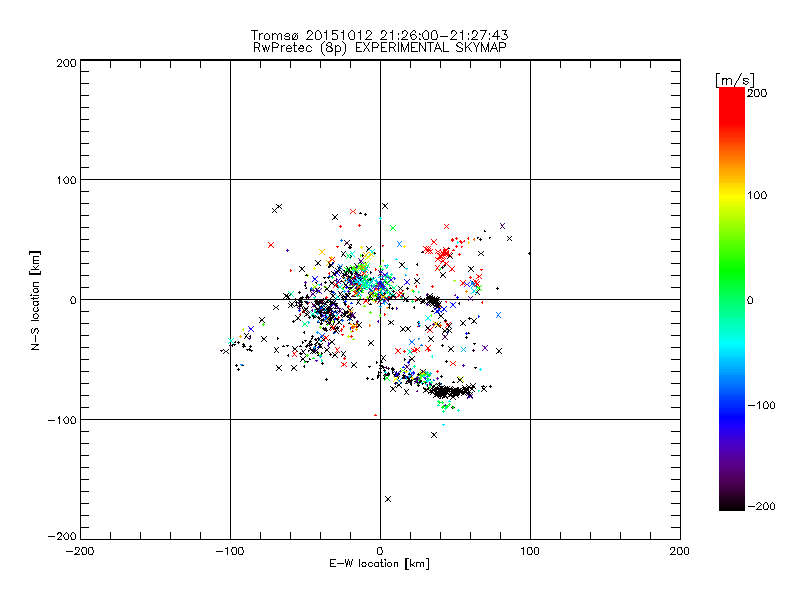800x600 pixels.
Task: Click the x-axis tick label '200'
Action: click(680, 551)
